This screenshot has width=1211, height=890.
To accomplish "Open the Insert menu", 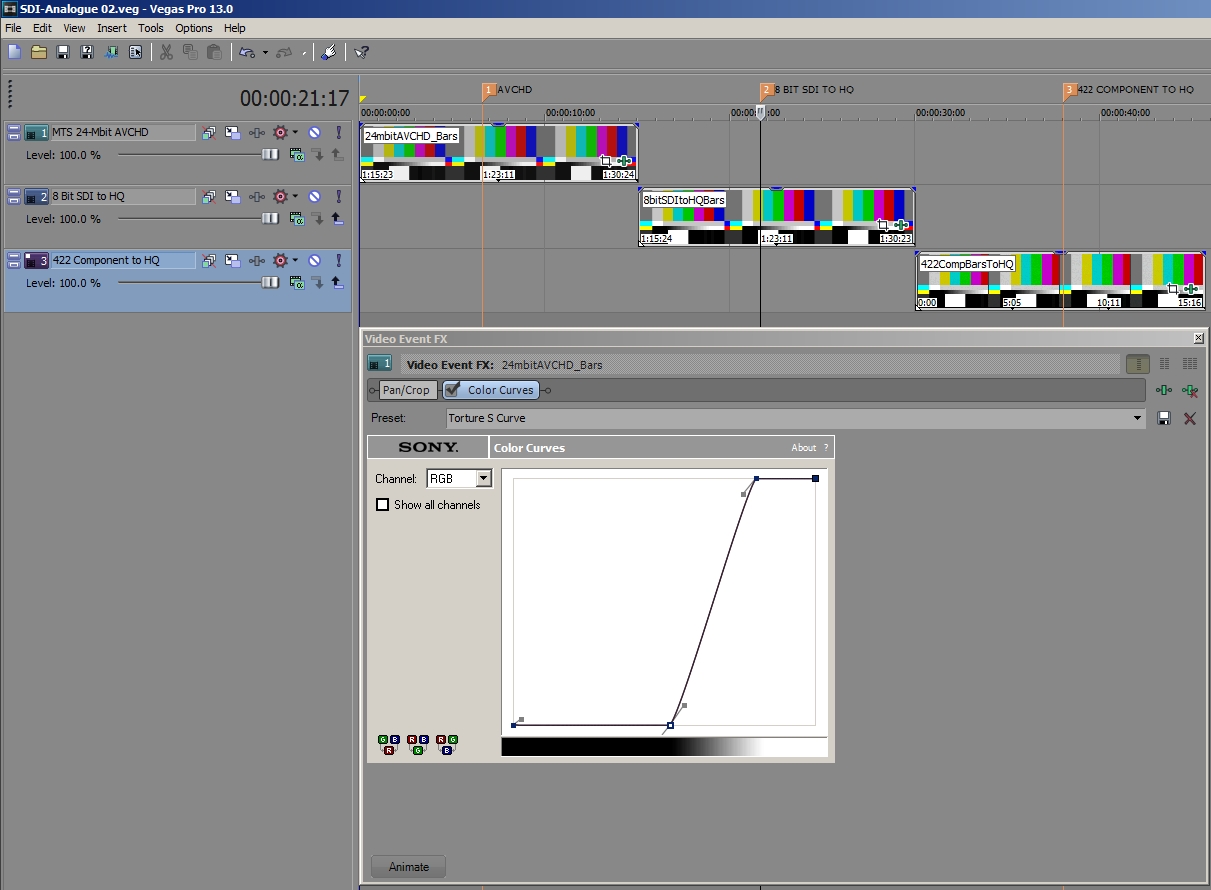I will click(x=112, y=28).
